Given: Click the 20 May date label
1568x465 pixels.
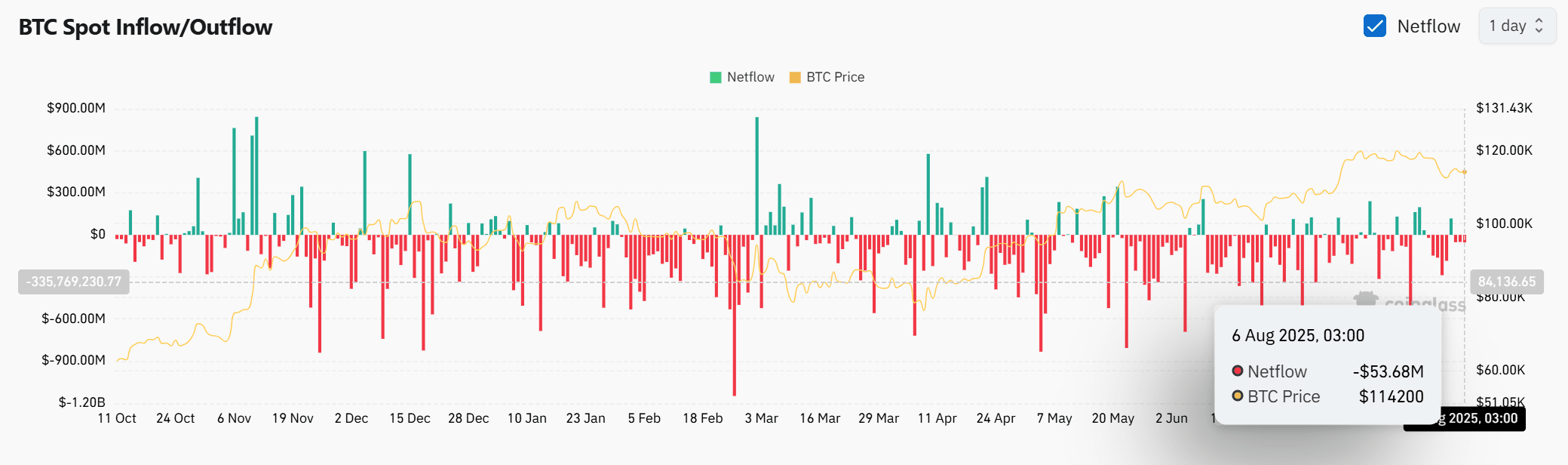Looking at the screenshot, I should (1112, 418).
